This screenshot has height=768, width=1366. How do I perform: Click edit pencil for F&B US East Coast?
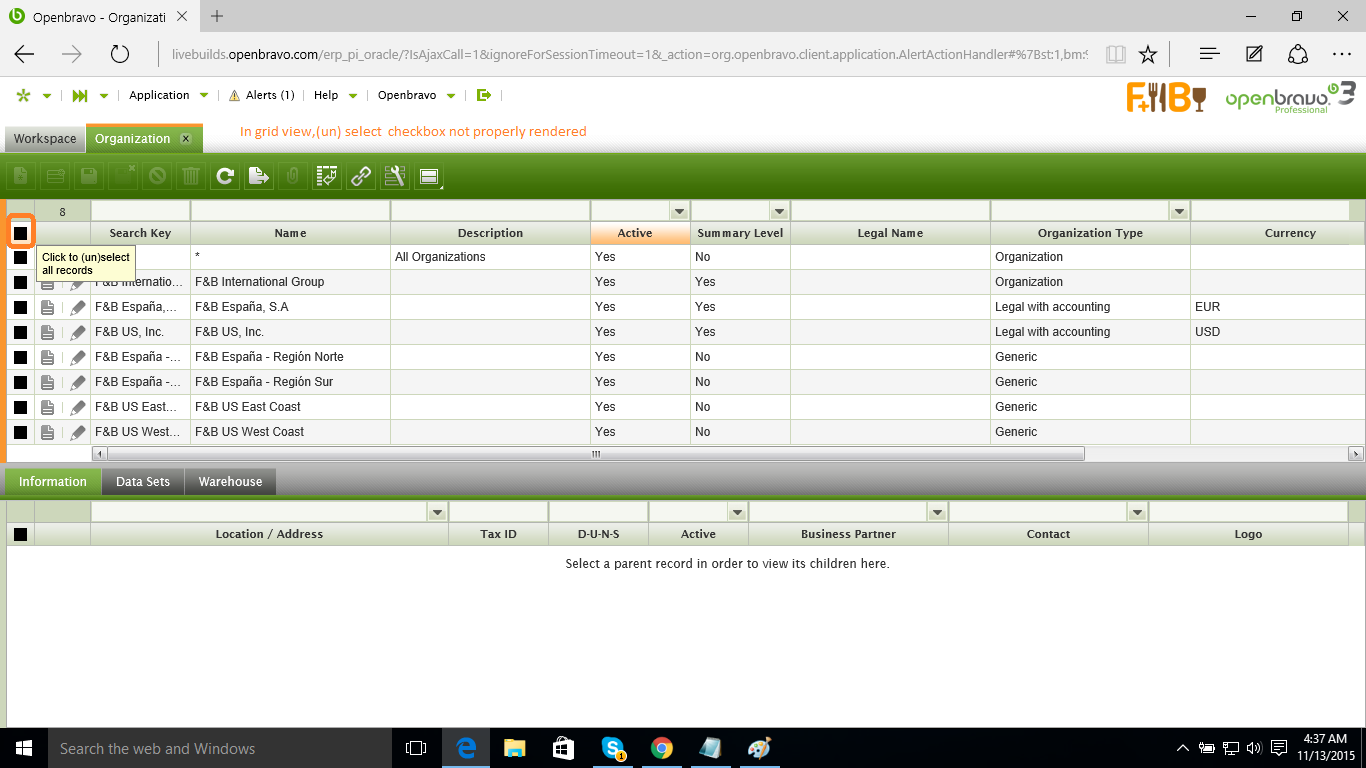pyautogui.click(x=77, y=407)
